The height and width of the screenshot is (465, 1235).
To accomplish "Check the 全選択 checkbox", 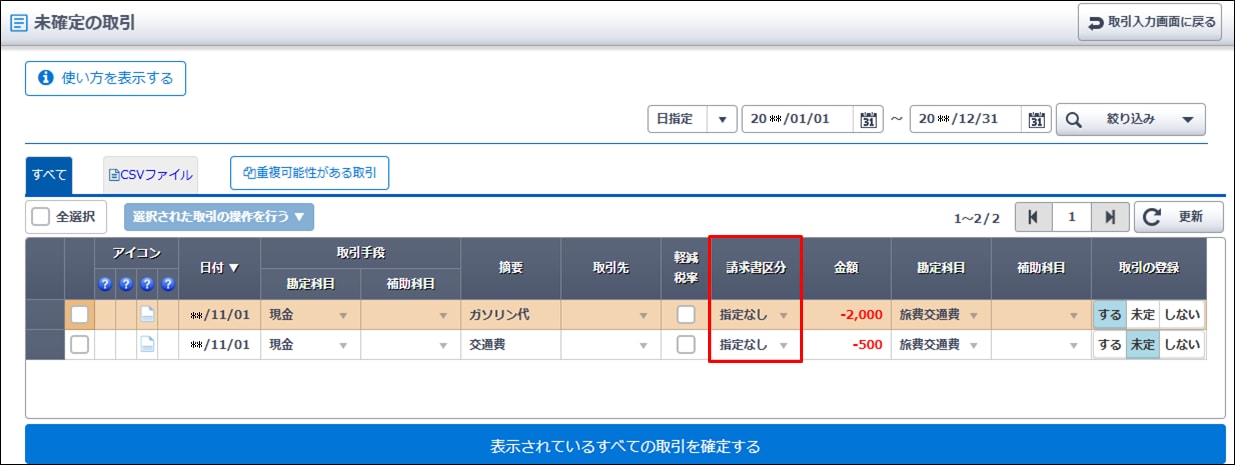I will tap(40, 217).
